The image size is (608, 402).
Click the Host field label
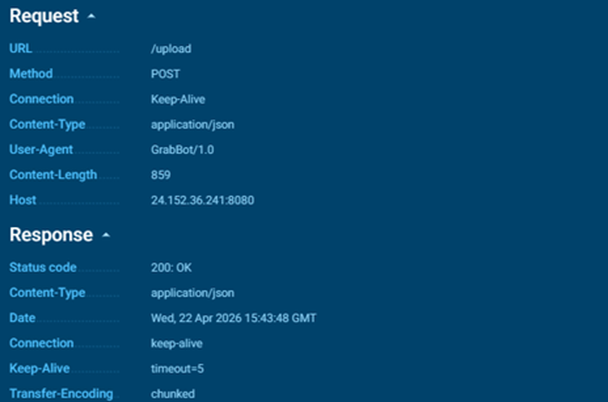(22, 201)
